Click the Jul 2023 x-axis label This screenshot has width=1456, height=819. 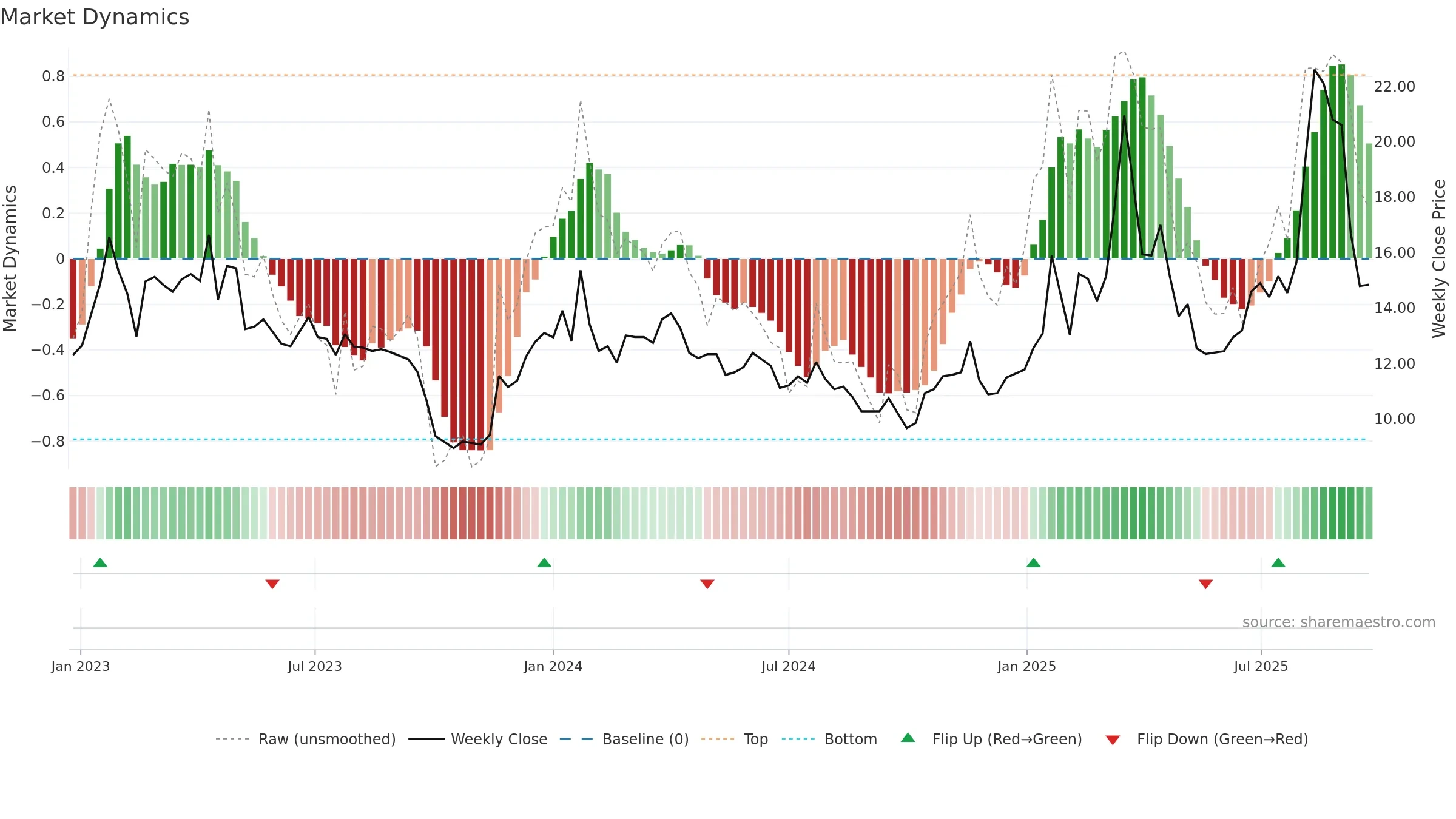tap(315, 666)
